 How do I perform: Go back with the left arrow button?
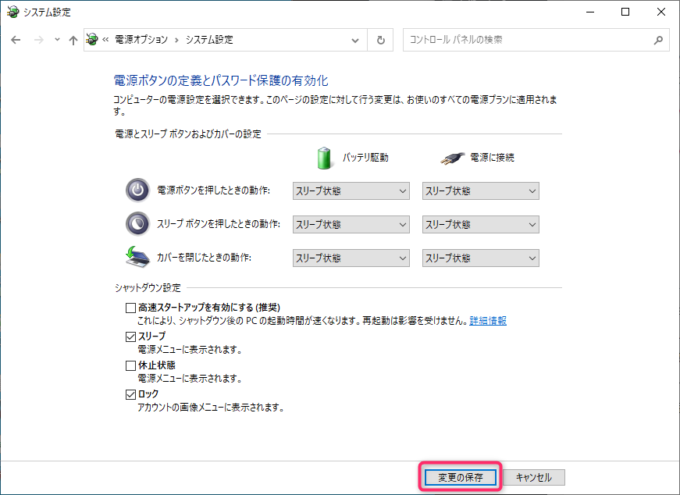click(x=16, y=40)
